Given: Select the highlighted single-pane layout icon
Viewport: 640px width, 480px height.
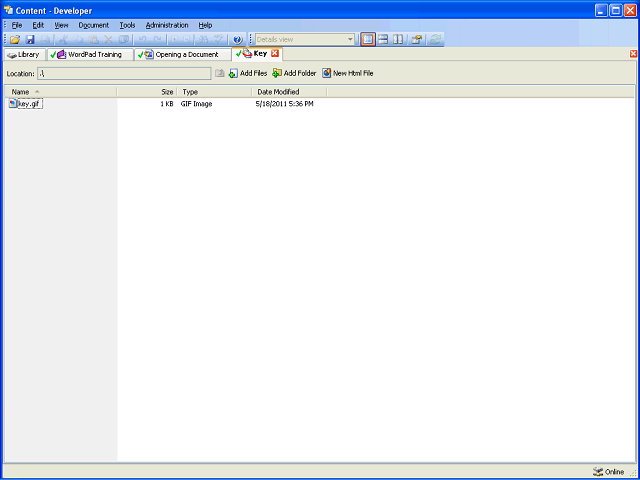Looking at the screenshot, I should pyautogui.click(x=368, y=40).
